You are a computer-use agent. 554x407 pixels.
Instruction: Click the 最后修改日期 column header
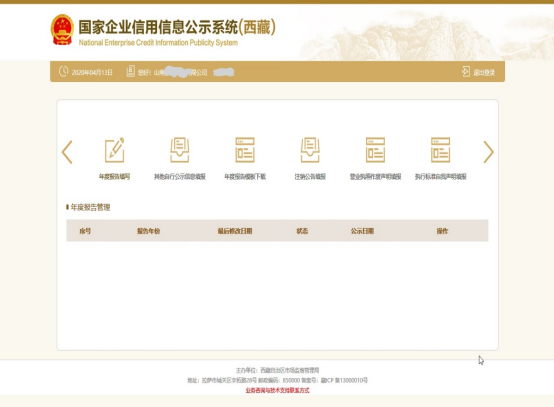(235, 231)
